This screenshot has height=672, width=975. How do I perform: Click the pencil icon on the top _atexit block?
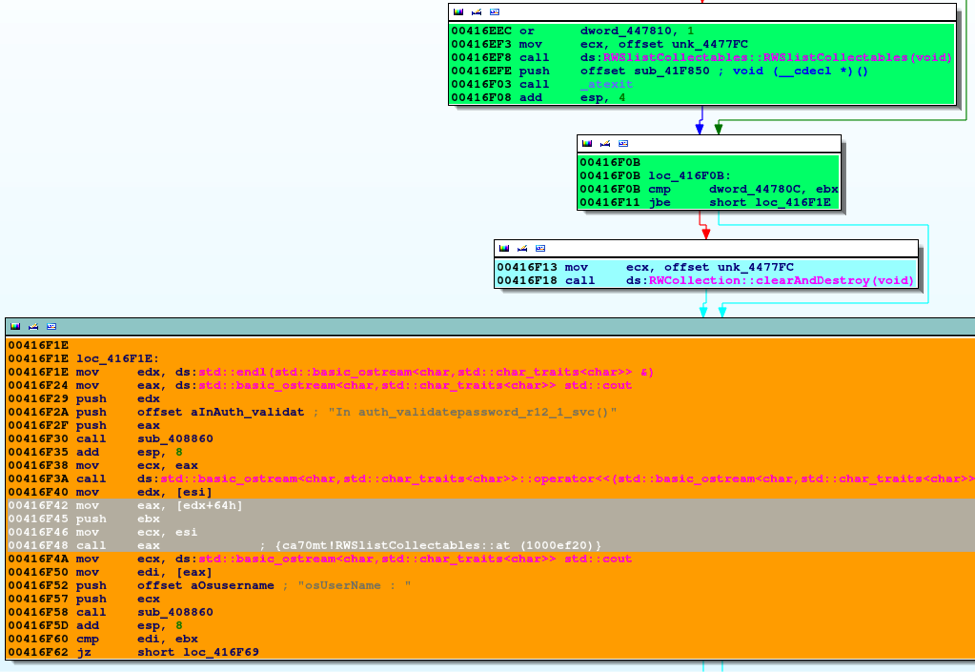point(475,12)
